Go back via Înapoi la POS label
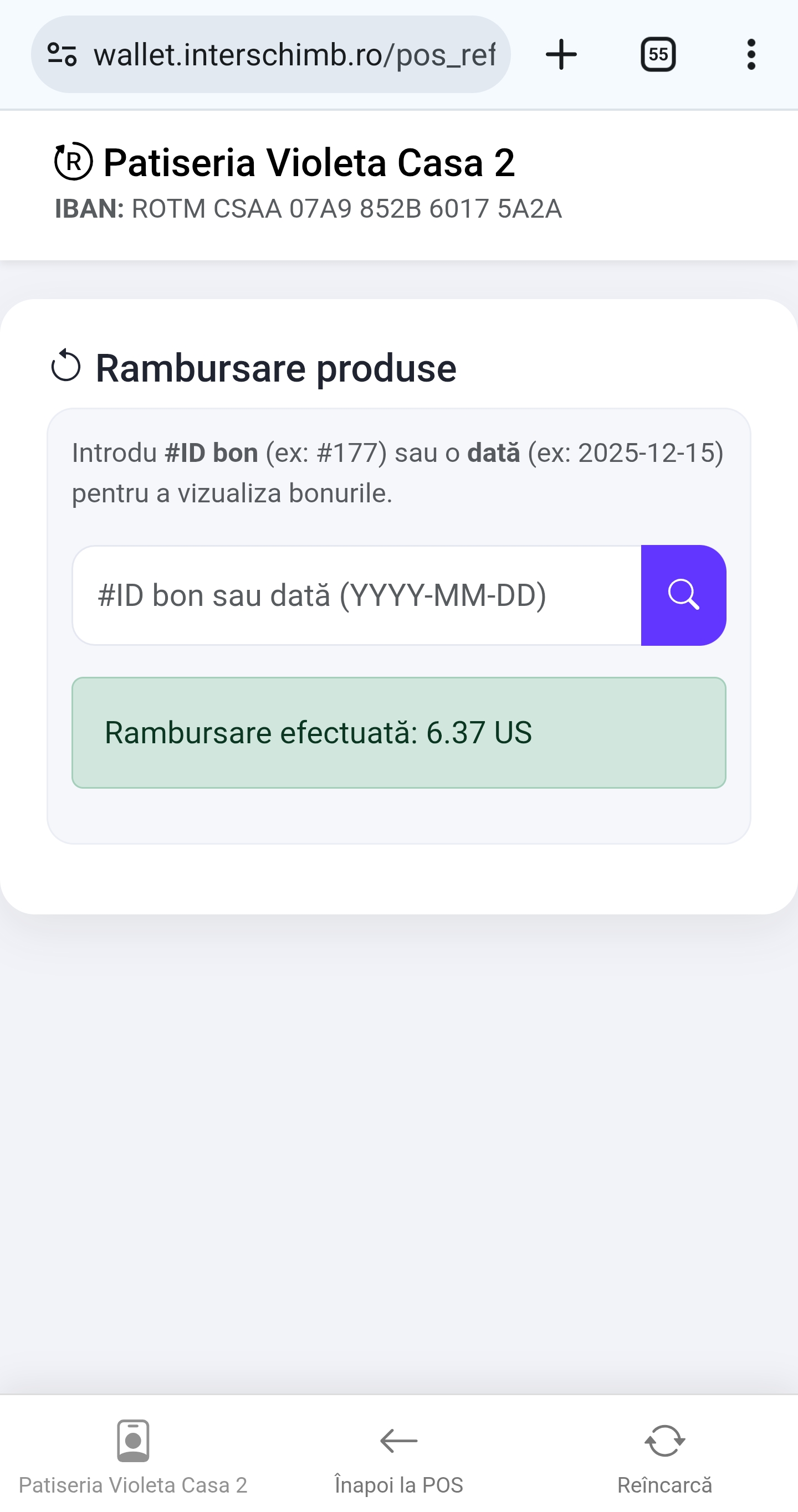The image size is (798, 1512). tap(398, 1485)
